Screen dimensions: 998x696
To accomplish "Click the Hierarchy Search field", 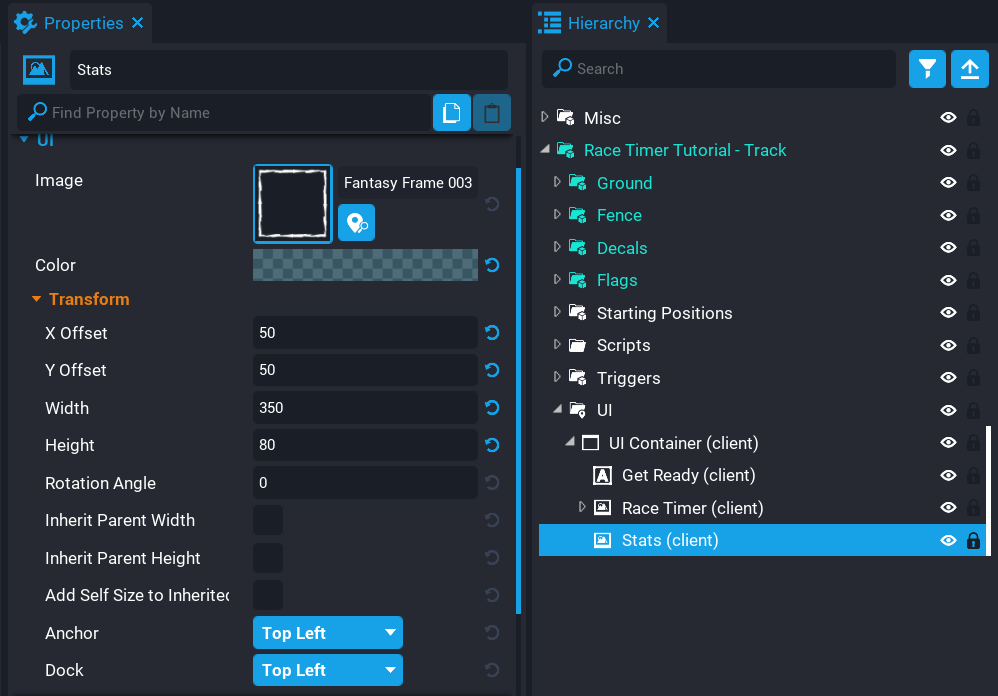I will tap(720, 69).
